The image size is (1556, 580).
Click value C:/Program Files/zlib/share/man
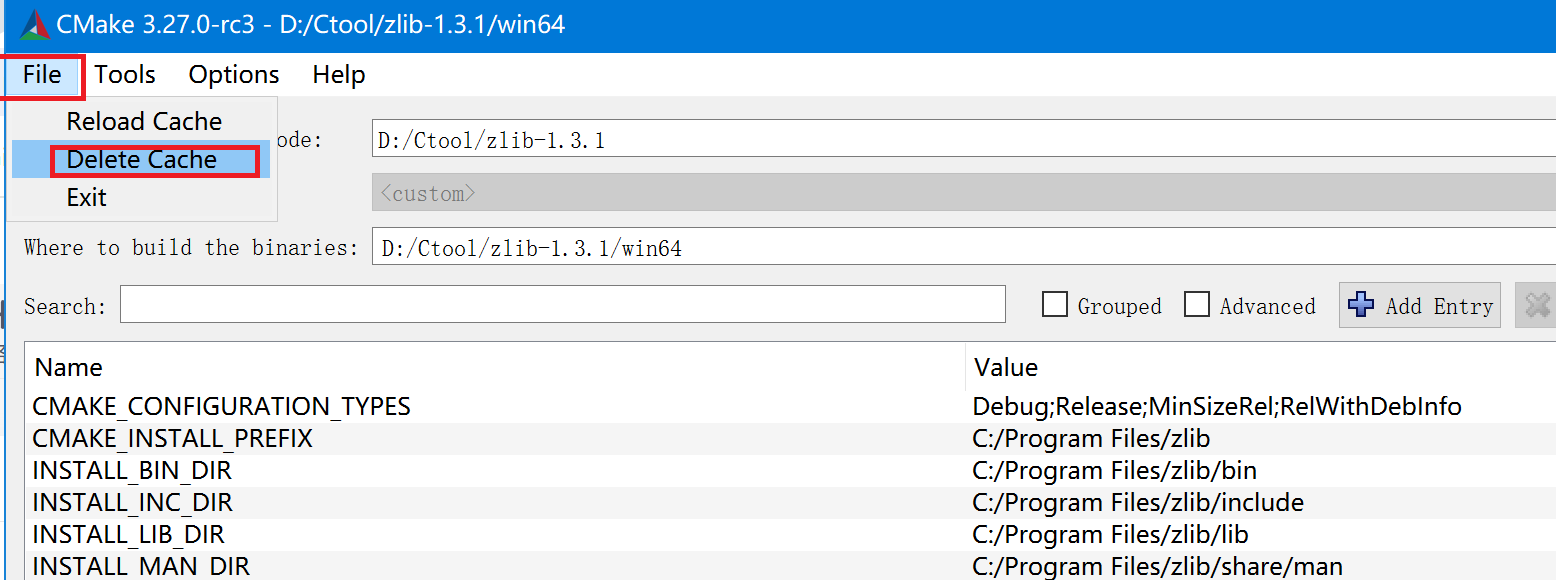point(1157,567)
